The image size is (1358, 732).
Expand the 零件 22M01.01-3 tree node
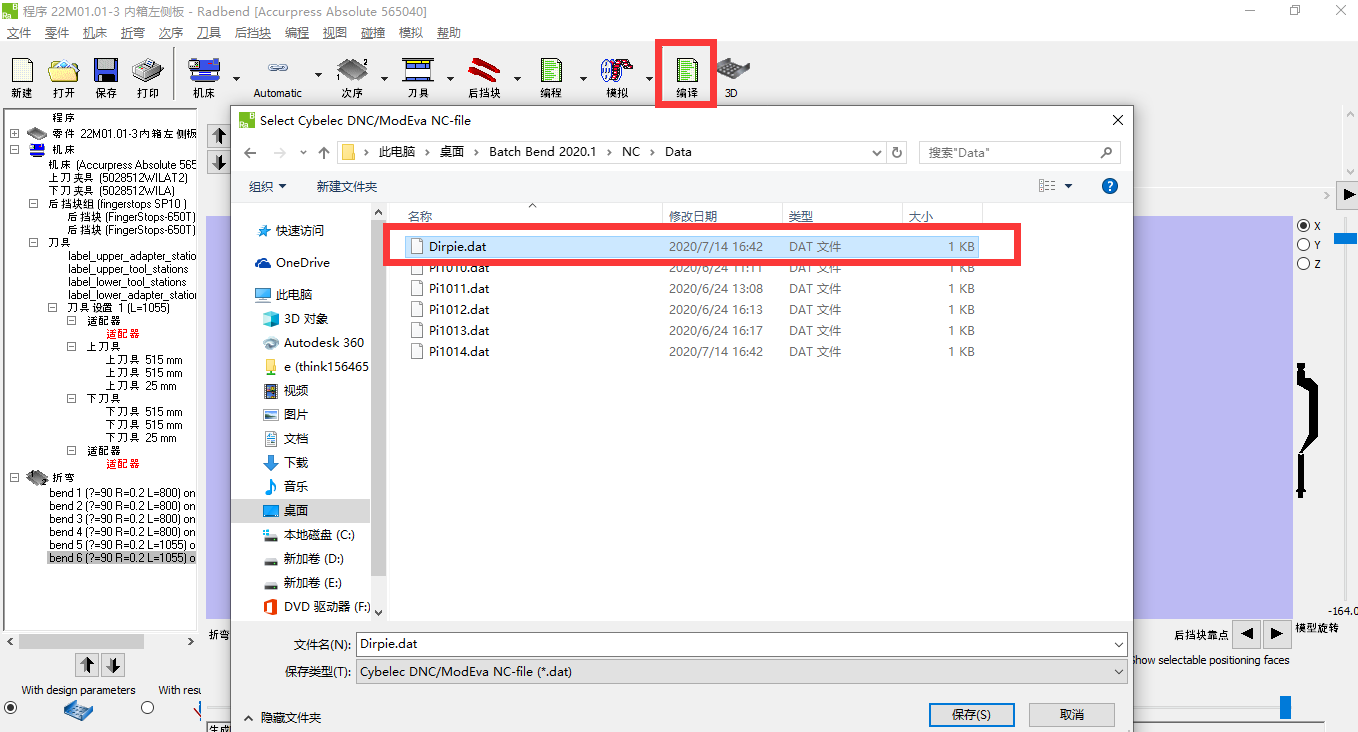point(15,133)
